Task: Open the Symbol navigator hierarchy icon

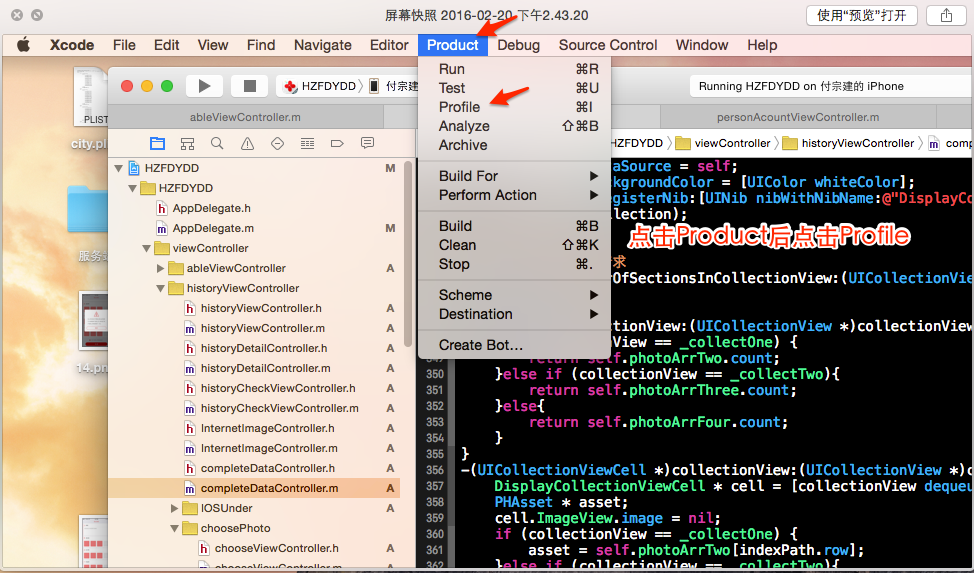Action: 187,144
